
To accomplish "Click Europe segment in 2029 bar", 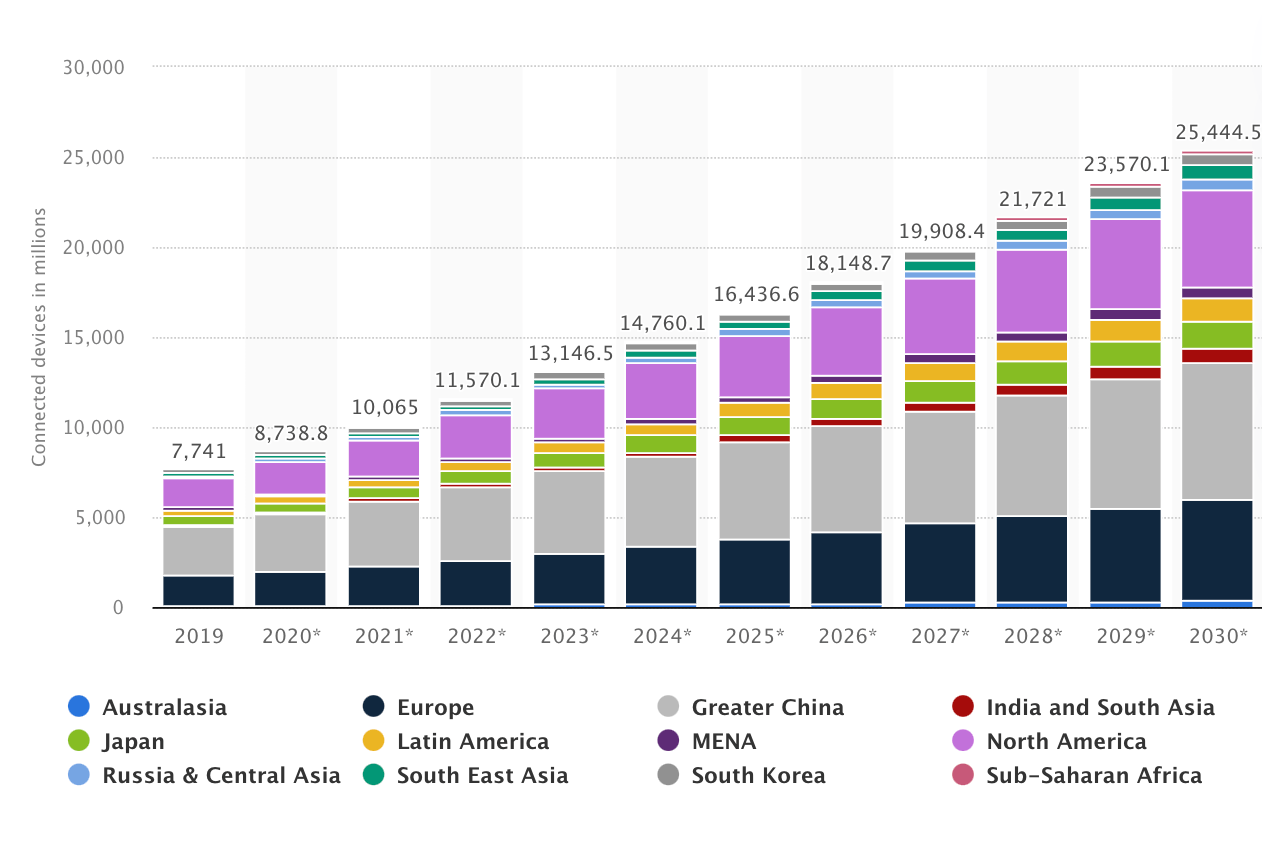I will 1125,555.
